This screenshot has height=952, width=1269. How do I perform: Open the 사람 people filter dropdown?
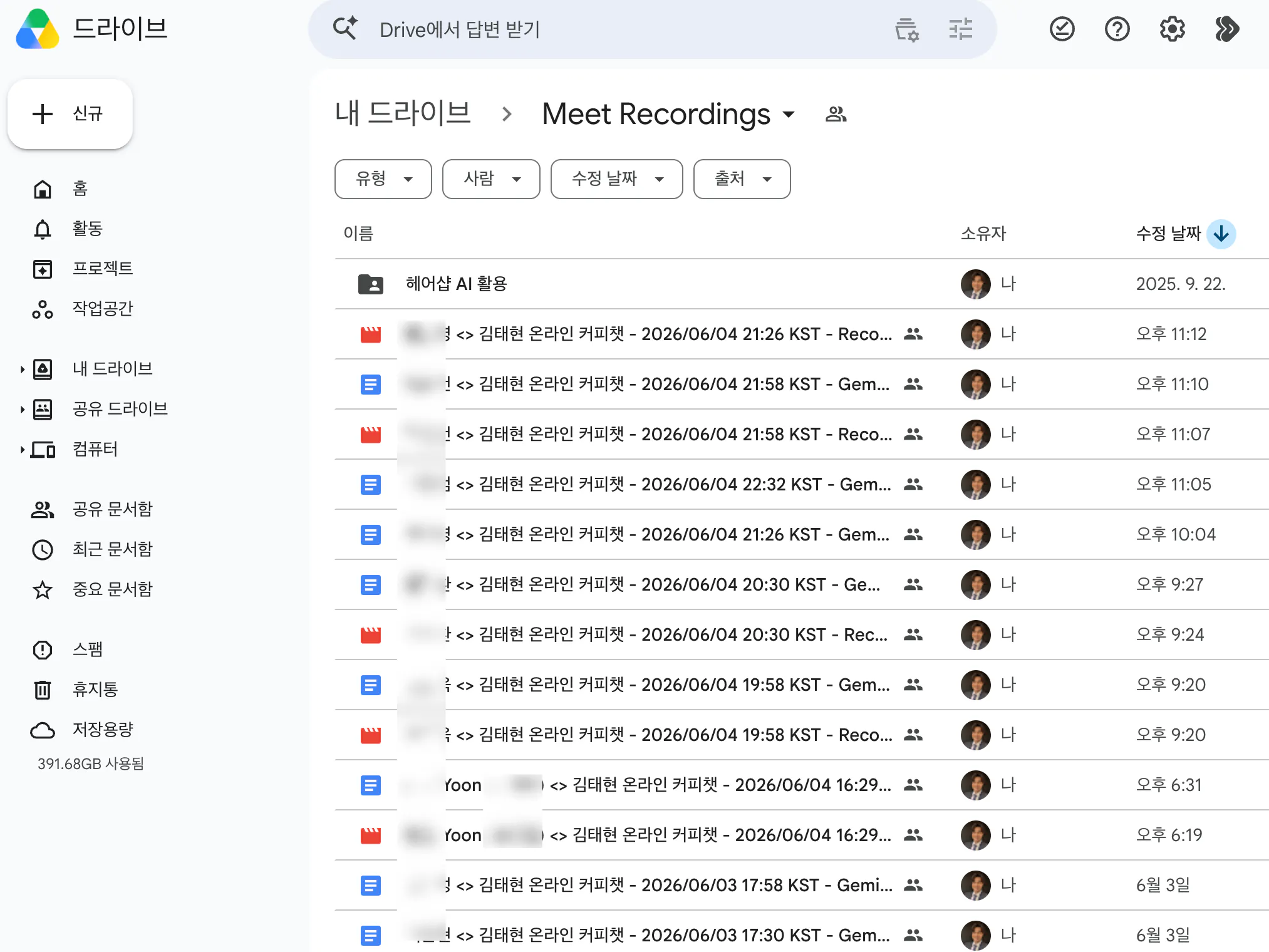point(491,179)
